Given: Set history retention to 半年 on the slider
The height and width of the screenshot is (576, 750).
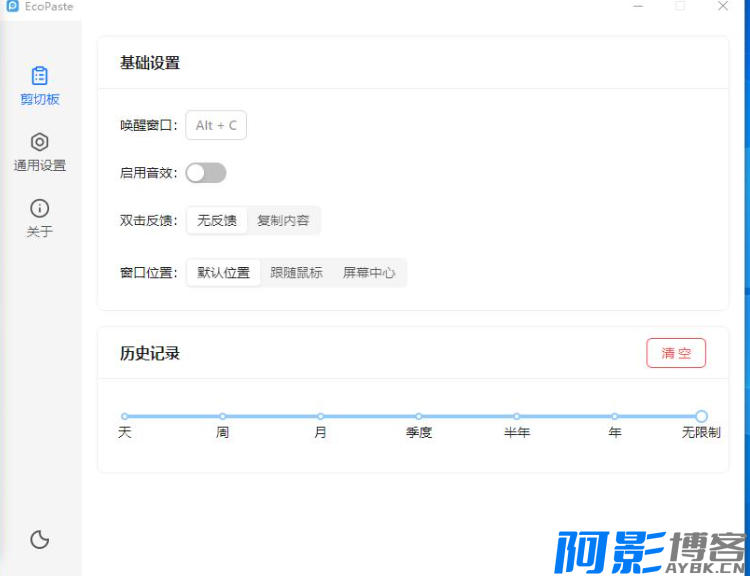Looking at the screenshot, I should pyautogui.click(x=517, y=416).
